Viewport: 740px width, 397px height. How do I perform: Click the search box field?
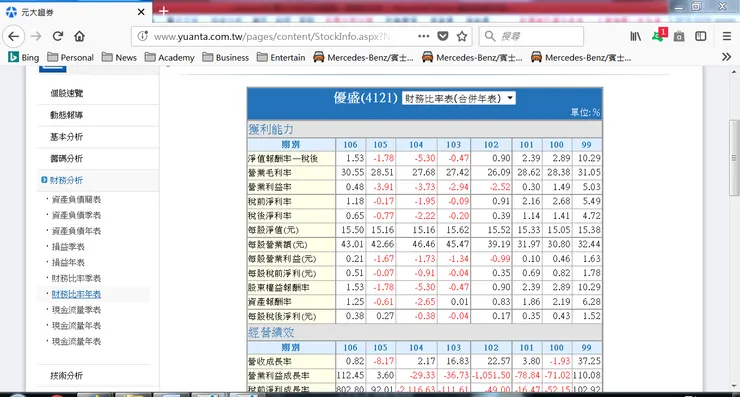point(531,36)
